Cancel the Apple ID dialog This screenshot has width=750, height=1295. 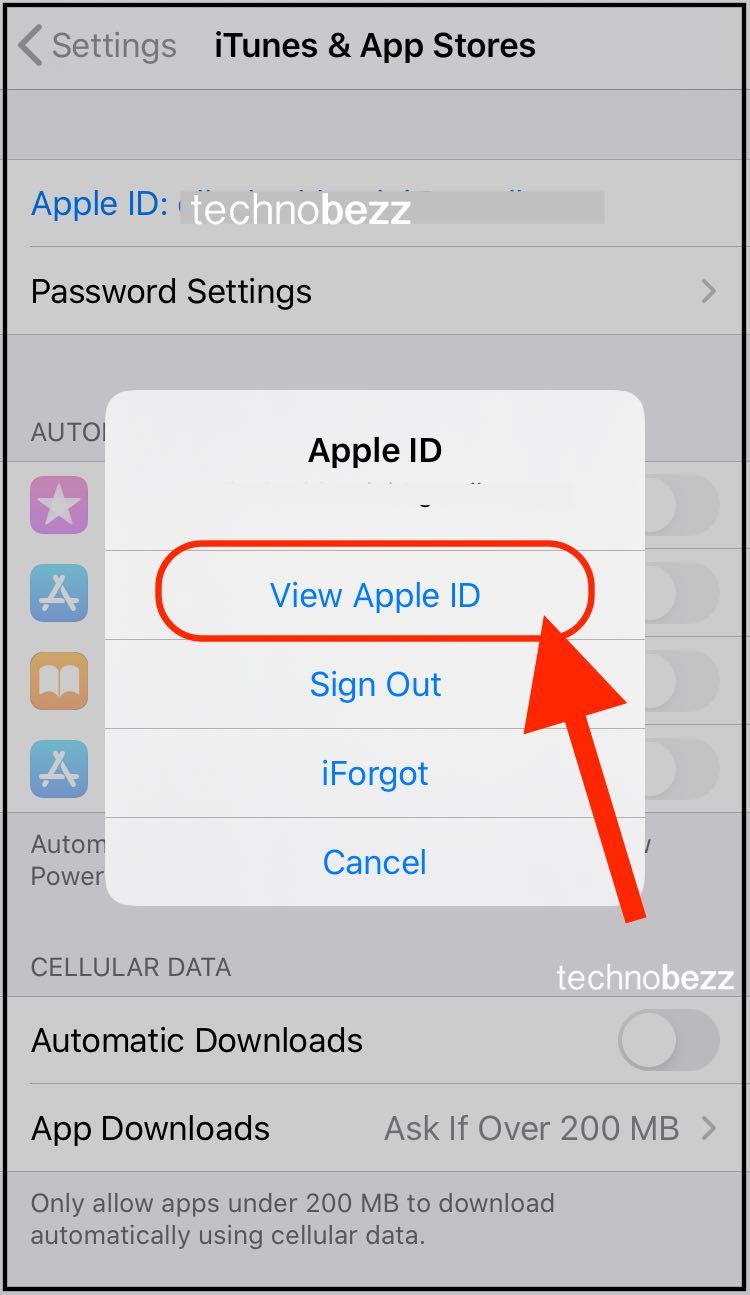coord(375,862)
